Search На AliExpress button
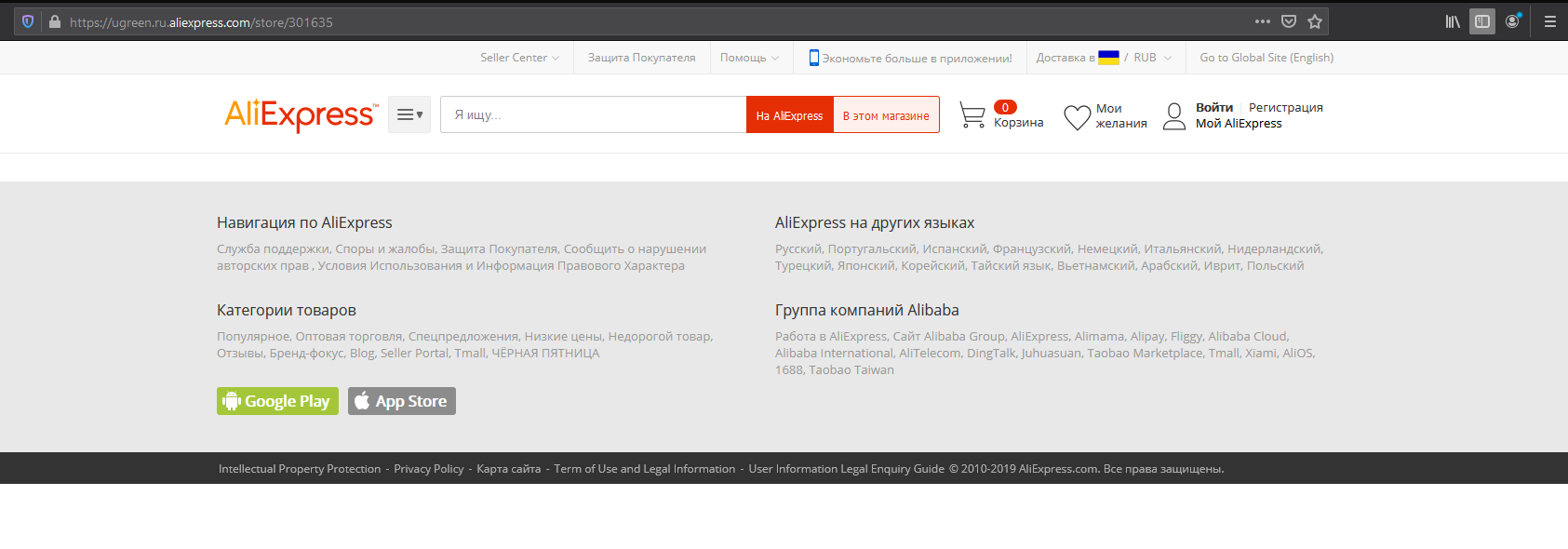Screen dimensions: 1568x549 pyautogui.click(x=789, y=115)
